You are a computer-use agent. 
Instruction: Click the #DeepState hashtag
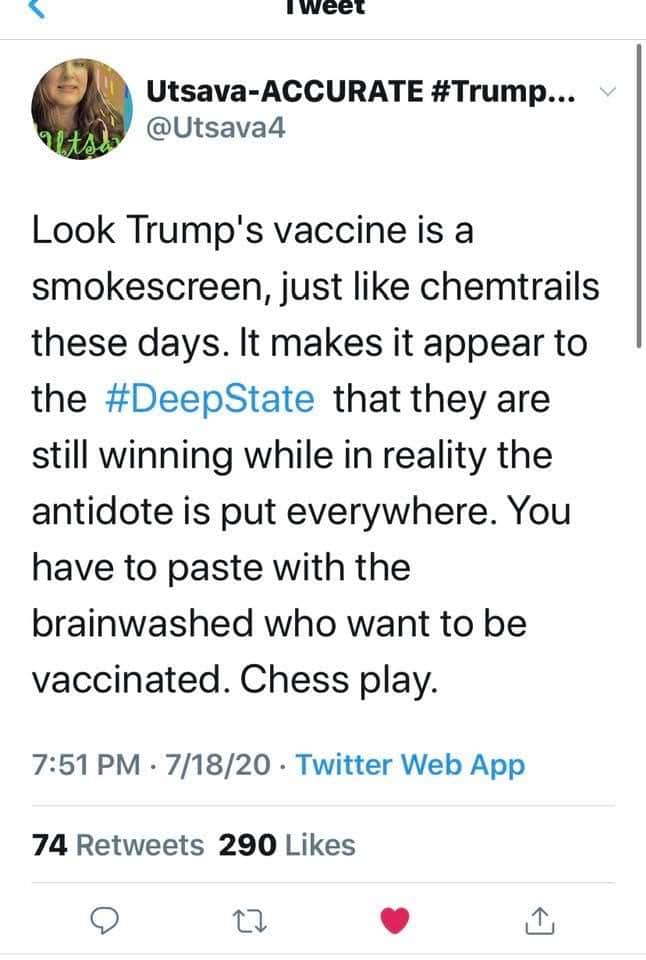[x=209, y=399]
